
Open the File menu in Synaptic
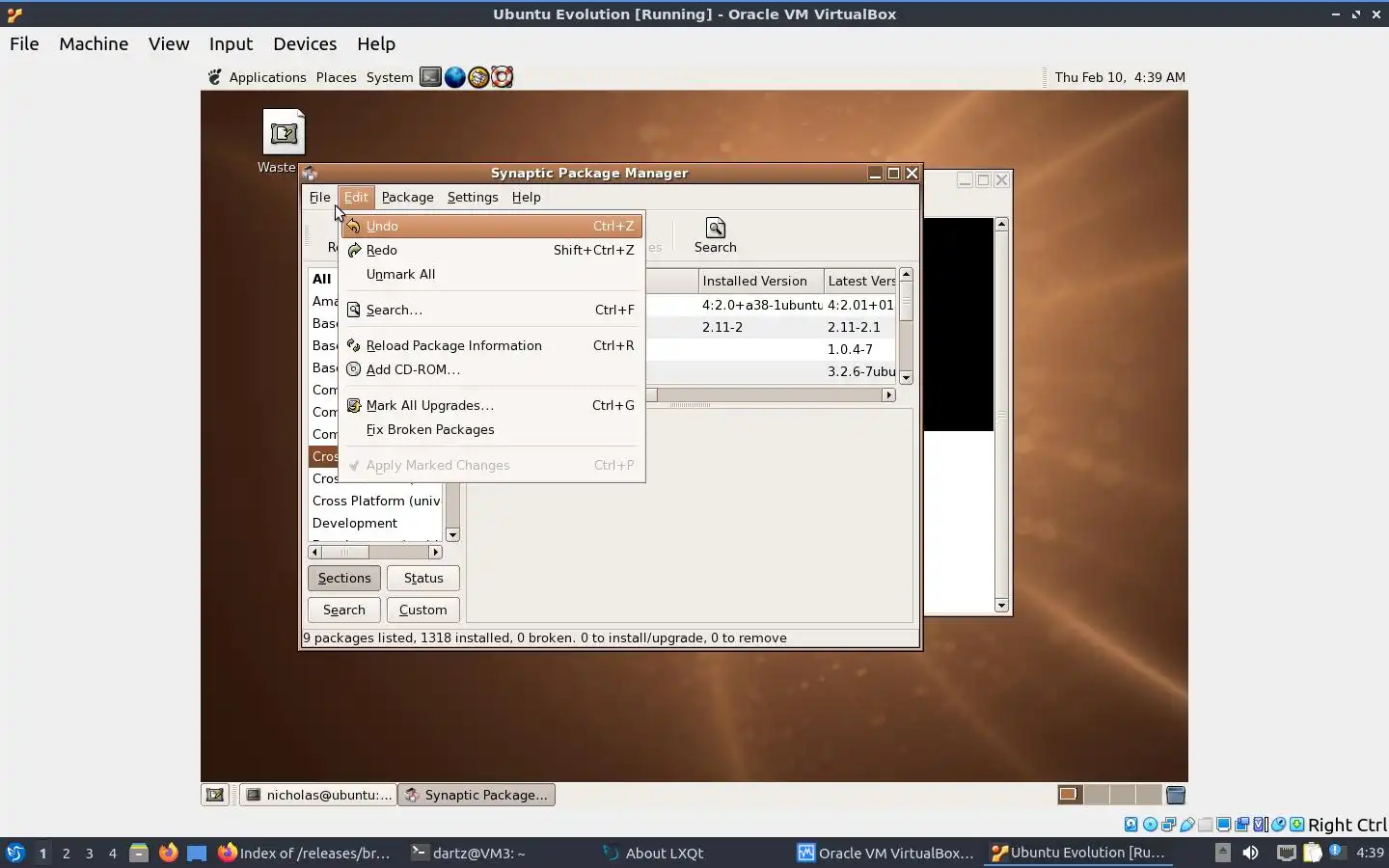tap(319, 197)
